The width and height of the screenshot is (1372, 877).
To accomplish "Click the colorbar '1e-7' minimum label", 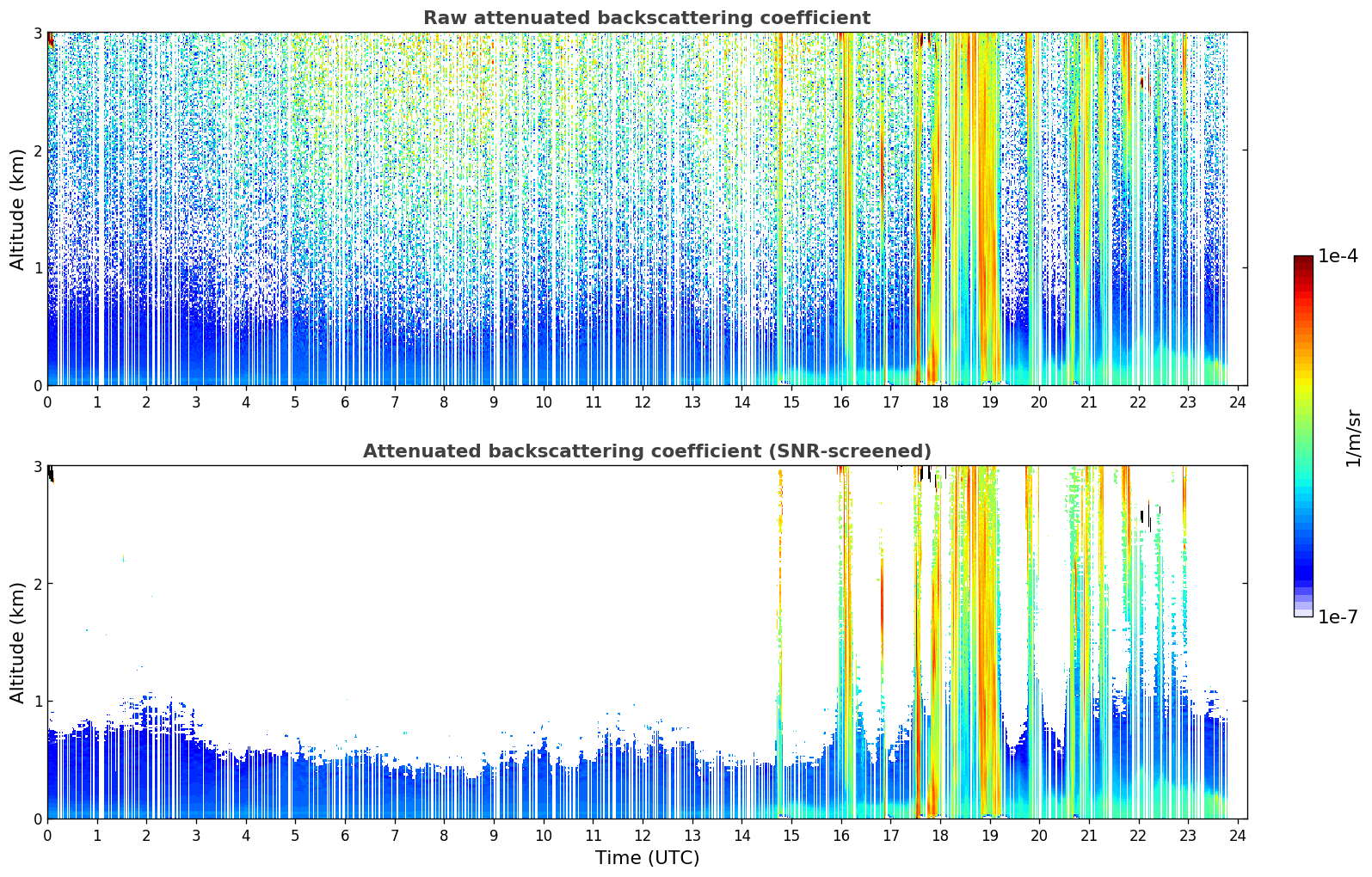I will [x=1338, y=616].
